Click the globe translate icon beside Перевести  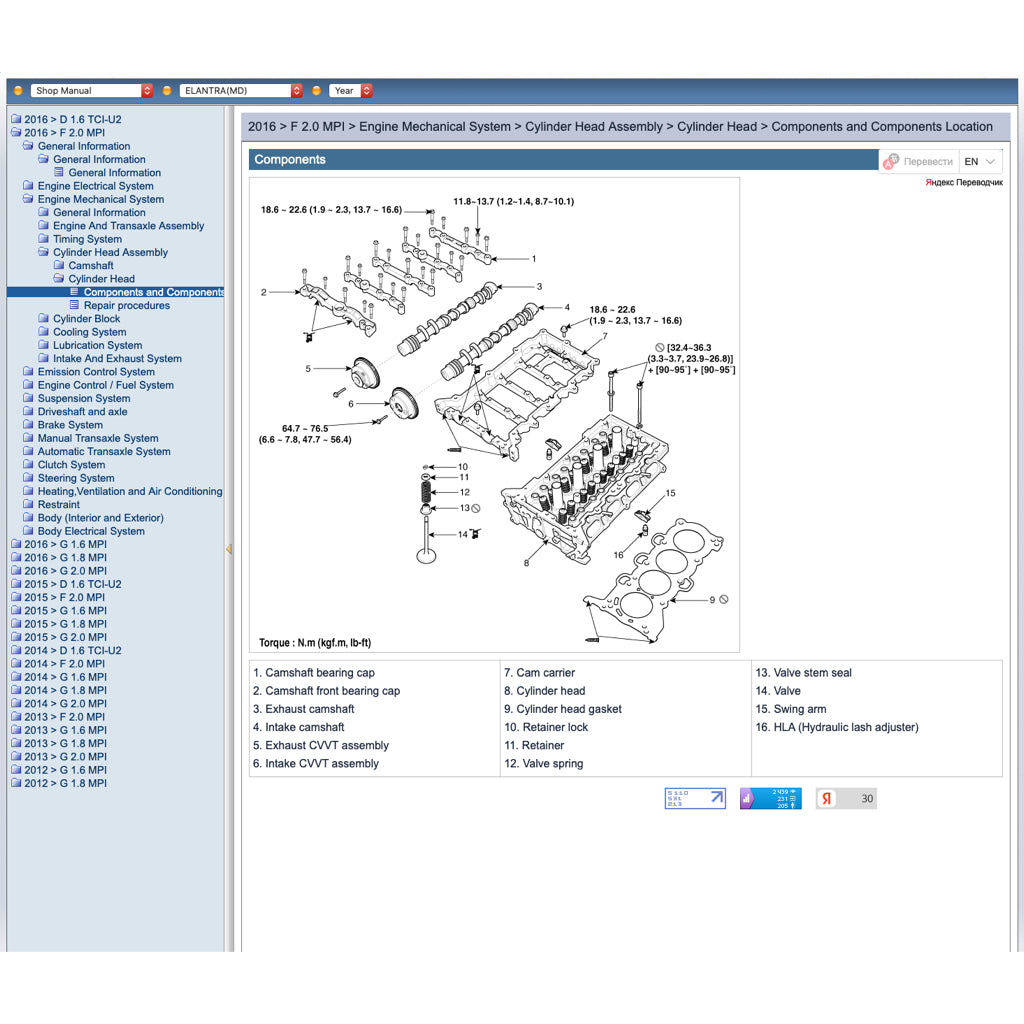(893, 158)
